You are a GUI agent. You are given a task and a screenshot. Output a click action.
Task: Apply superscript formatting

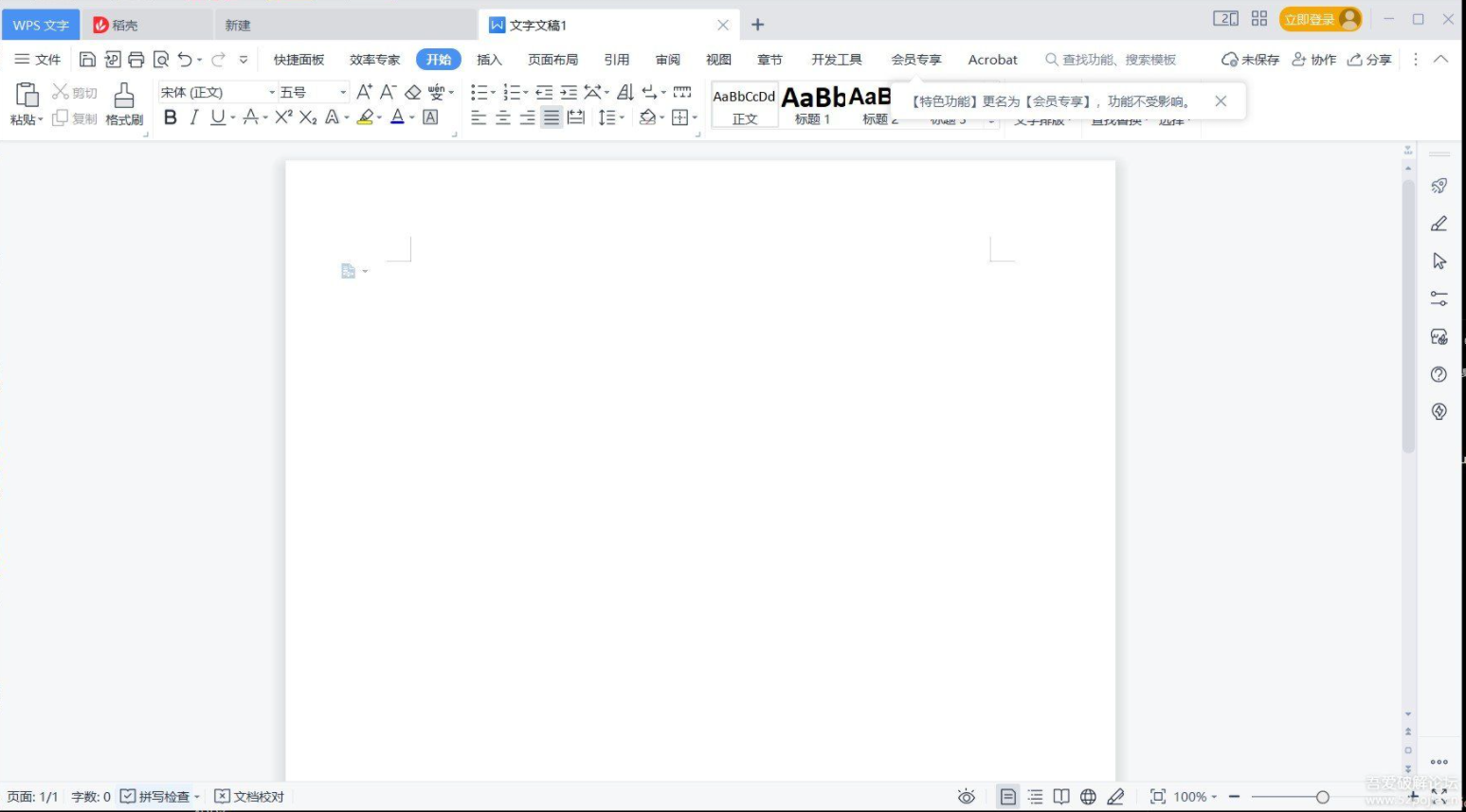point(283,117)
